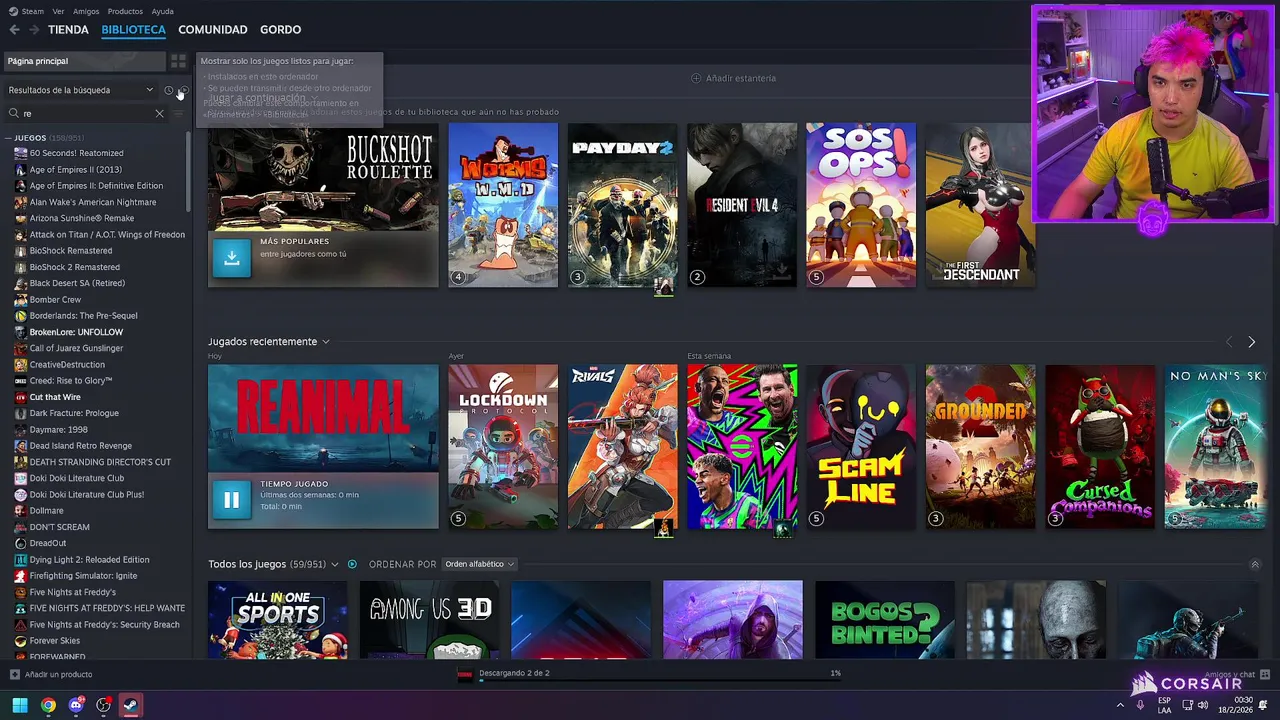Open the SOS OPS! cover
Viewport: 1280px width, 720px height.
(861, 205)
